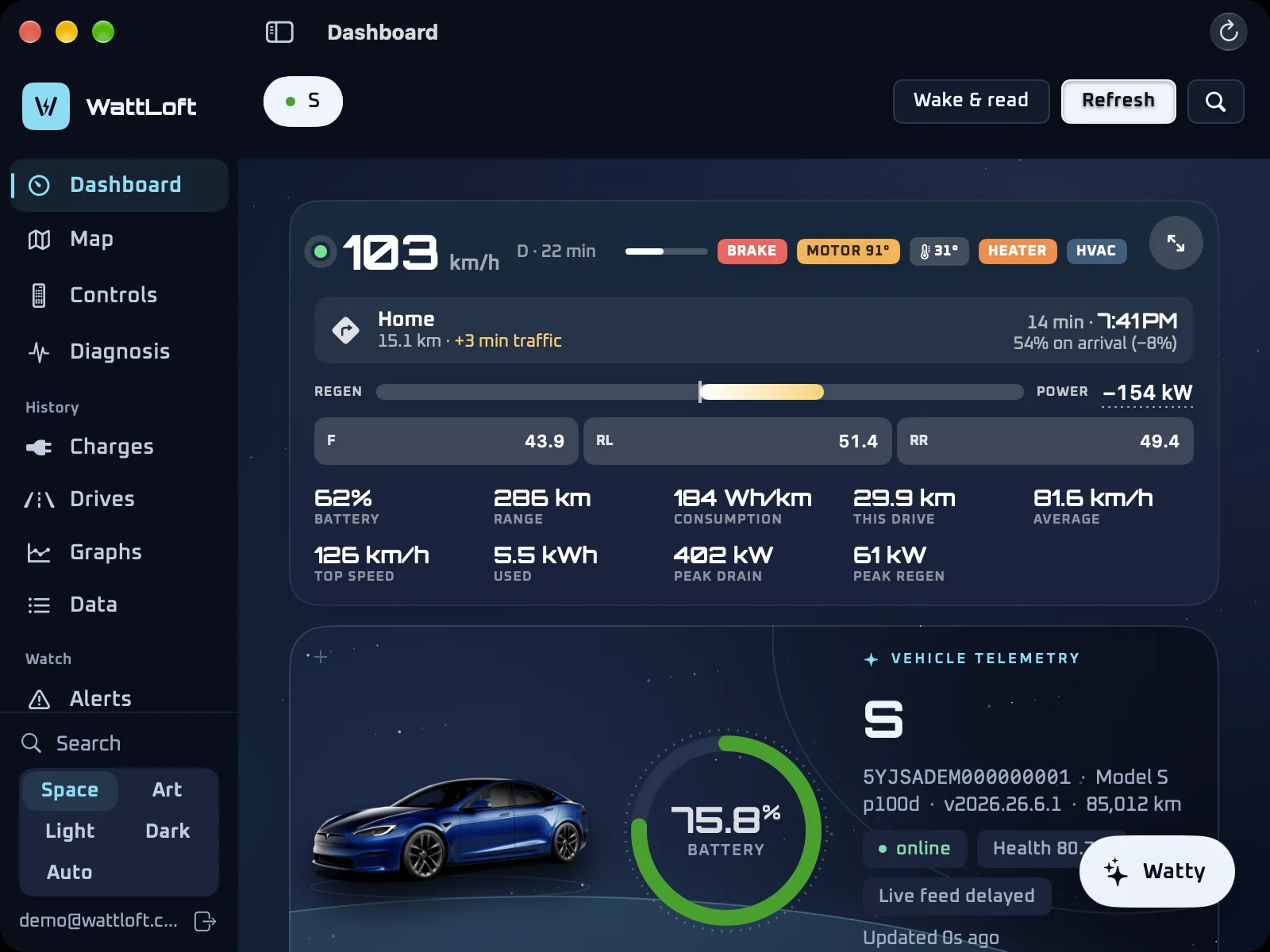Click the demo@wattloft account email
The height and width of the screenshot is (952, 1270).
[98, 920]
